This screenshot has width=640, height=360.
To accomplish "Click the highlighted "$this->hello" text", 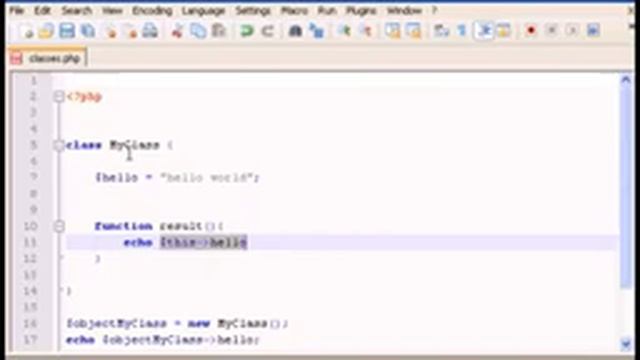I will click(203, 242).
